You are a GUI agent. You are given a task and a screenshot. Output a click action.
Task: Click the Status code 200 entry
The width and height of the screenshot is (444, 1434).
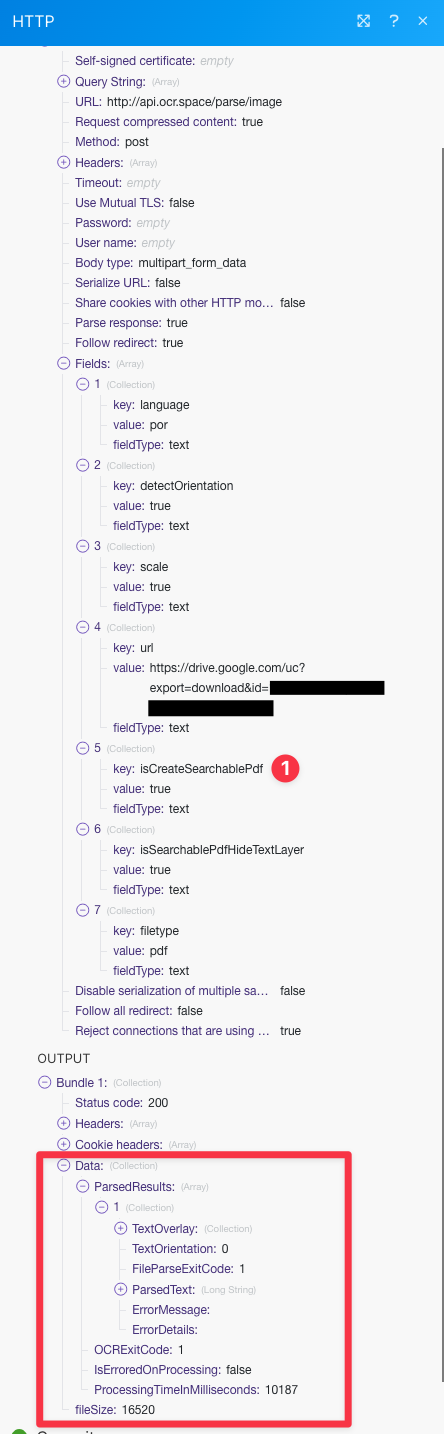[122, 1103]
